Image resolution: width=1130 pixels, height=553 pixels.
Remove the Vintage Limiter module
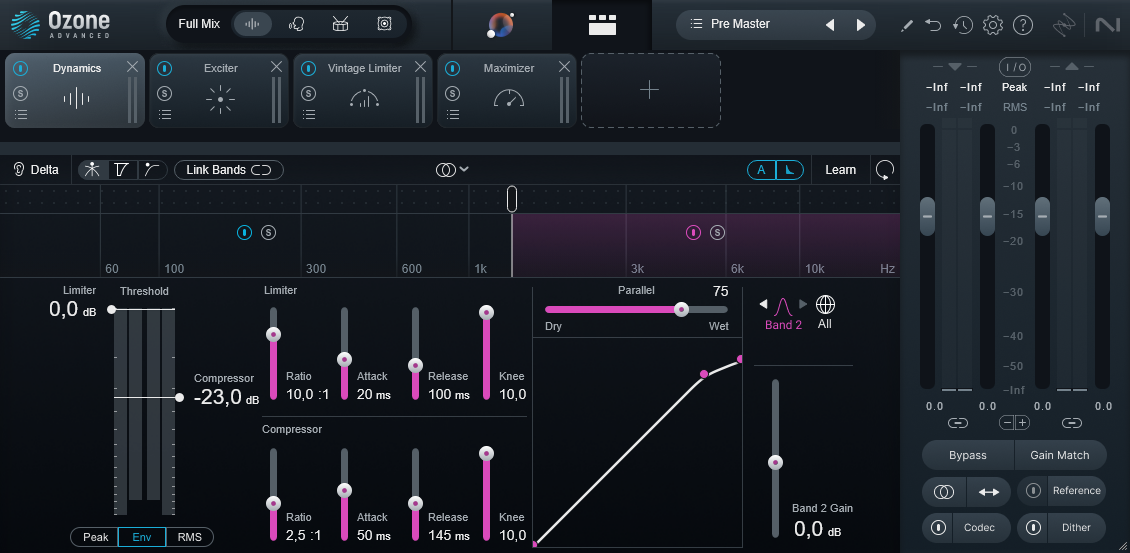[x=421, y=66]
